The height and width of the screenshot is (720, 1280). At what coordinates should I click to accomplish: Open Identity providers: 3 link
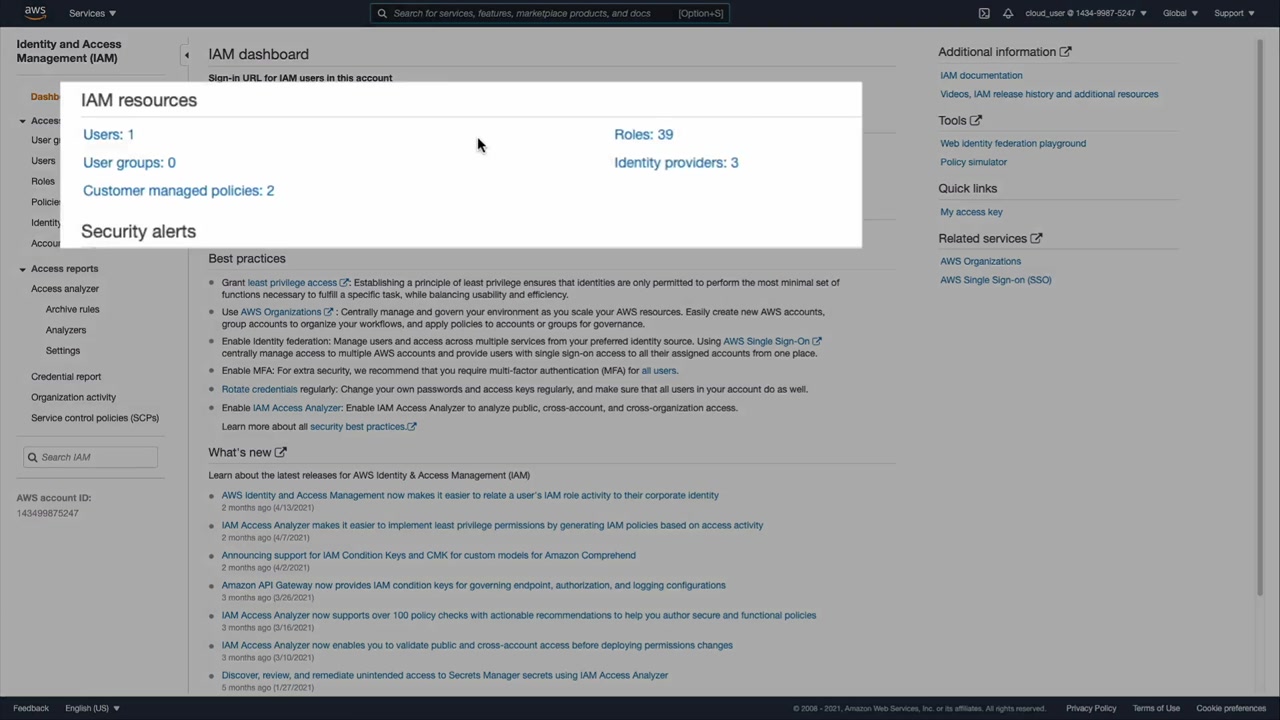(x=676, y=162)
